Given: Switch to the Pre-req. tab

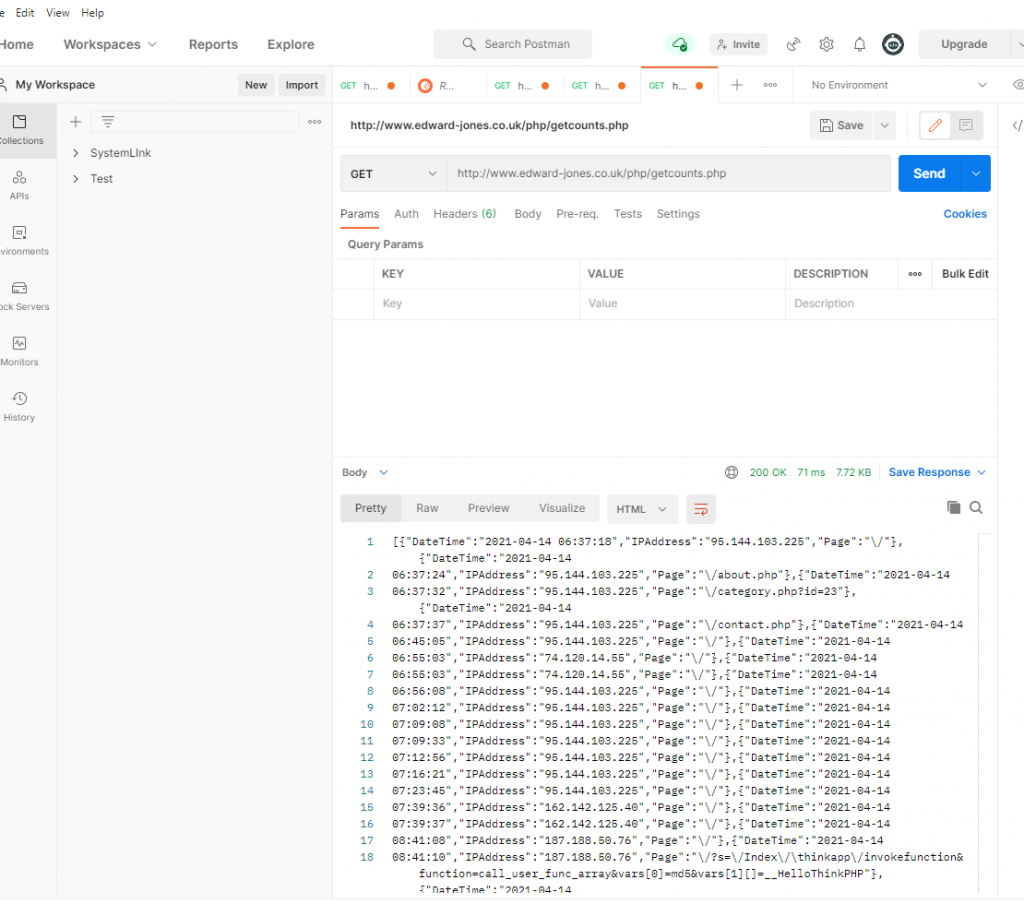Looking at the screenshot, I should pos(577,214).
